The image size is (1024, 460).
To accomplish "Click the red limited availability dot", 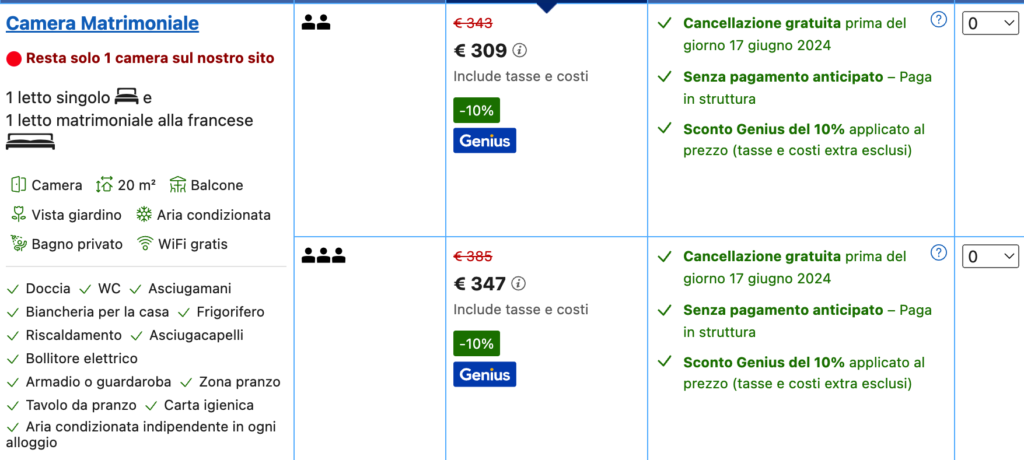I will click(x=14, y=59).
